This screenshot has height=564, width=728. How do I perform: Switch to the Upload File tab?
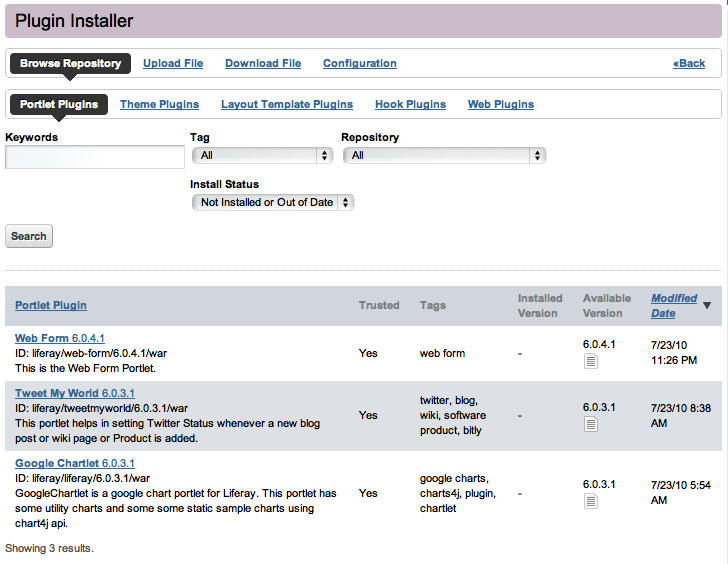pos(173,63)
